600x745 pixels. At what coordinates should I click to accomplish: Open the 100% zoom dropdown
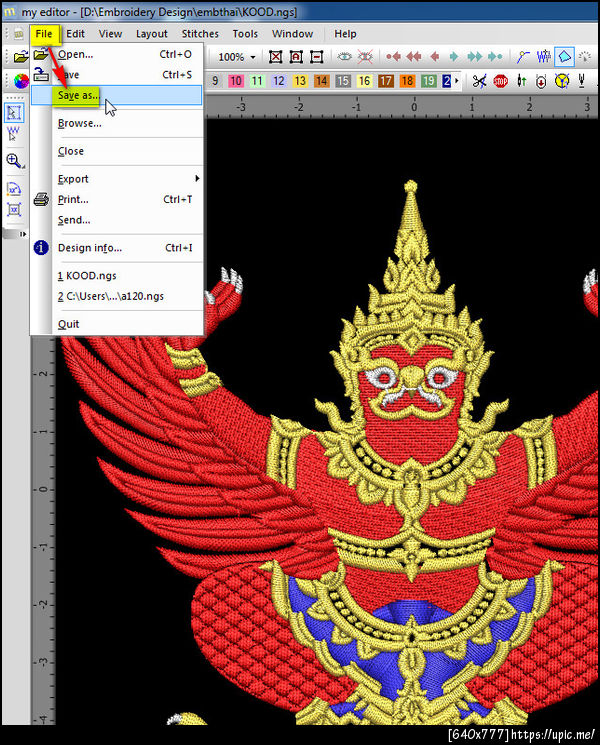tap(253, 57)
